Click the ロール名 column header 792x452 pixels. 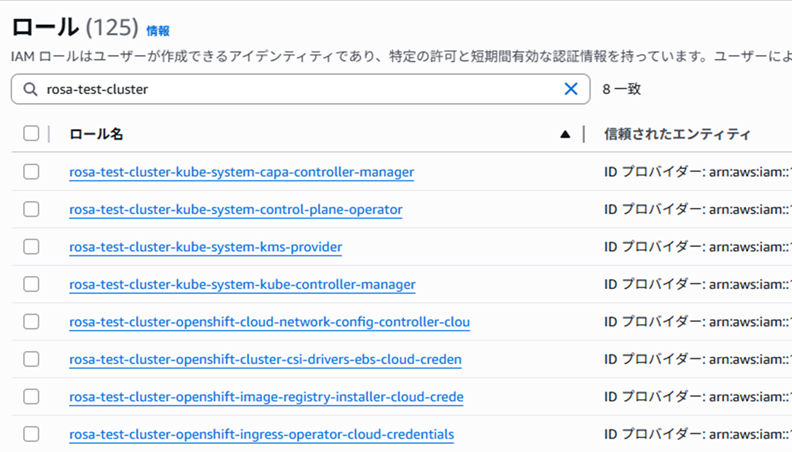(97, 134)
